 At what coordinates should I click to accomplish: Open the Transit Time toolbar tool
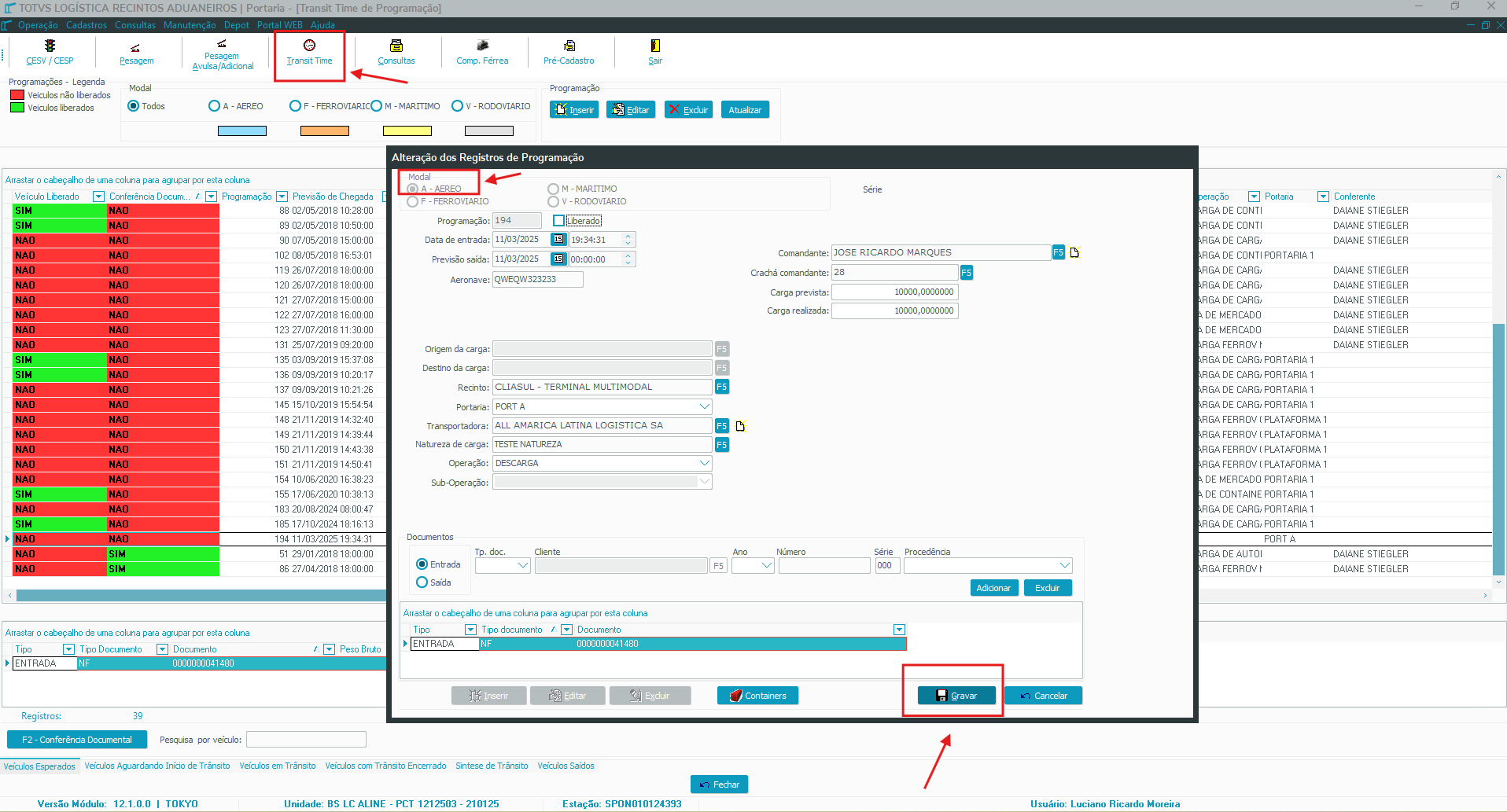coord(309,53)
